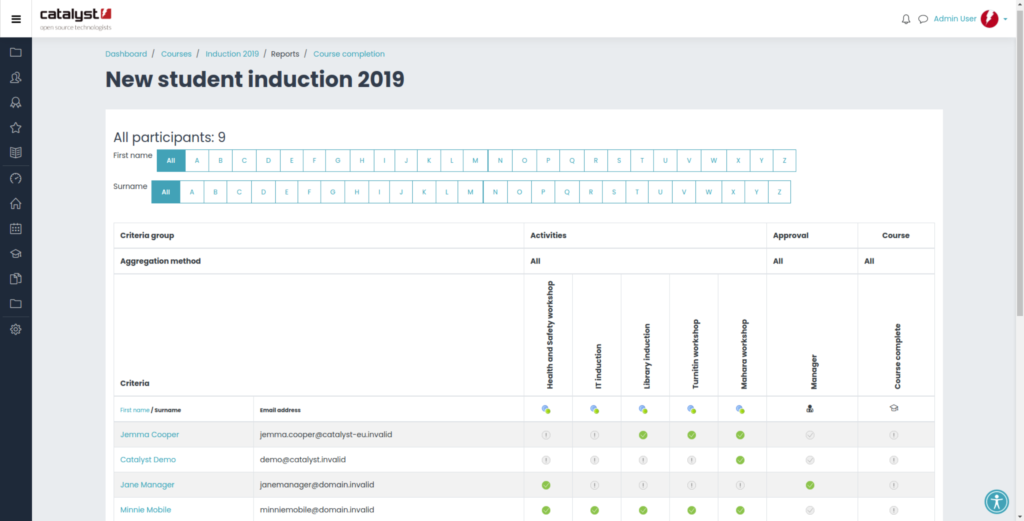Viewport: 1024px width, 521px height.
Task: Click the settings gear in left sidebar
Action: [x=15, y=329]
